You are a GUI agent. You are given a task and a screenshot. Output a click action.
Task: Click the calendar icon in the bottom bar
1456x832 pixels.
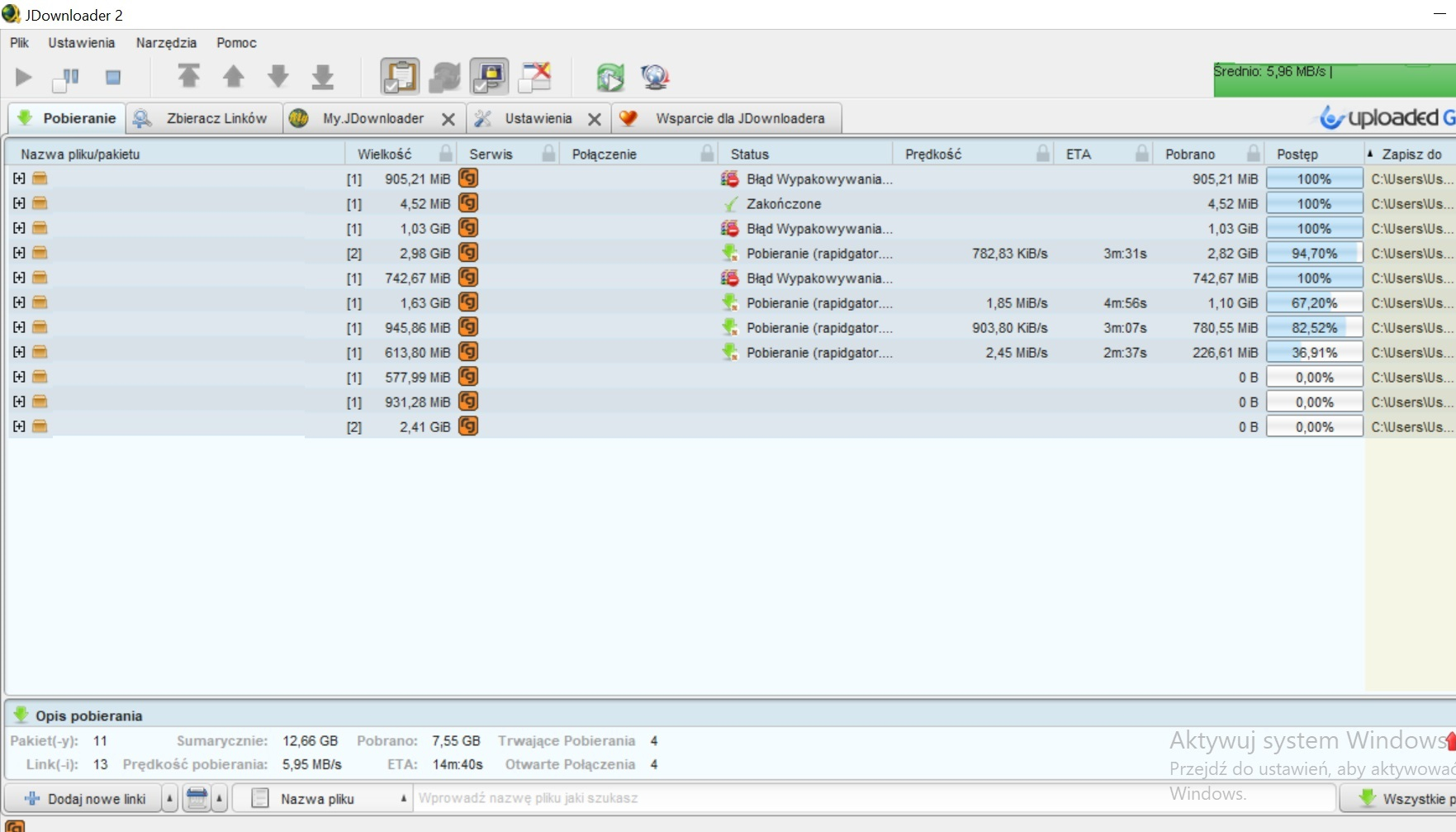[197, 798]
